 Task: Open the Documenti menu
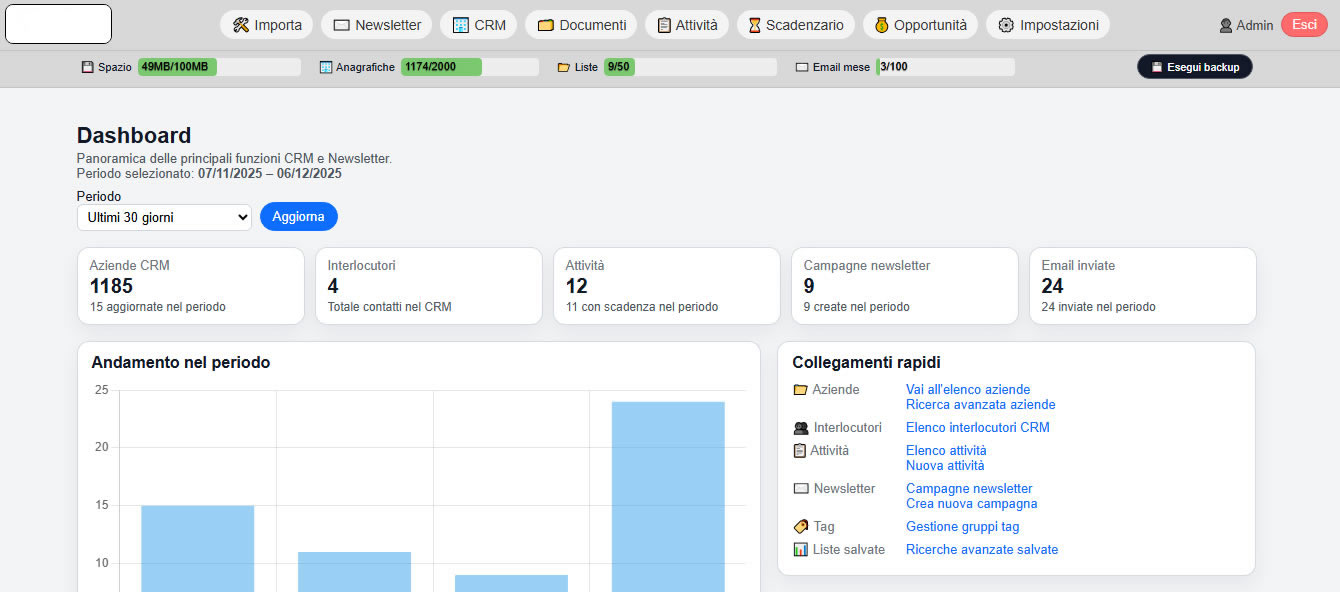[581, 25]
